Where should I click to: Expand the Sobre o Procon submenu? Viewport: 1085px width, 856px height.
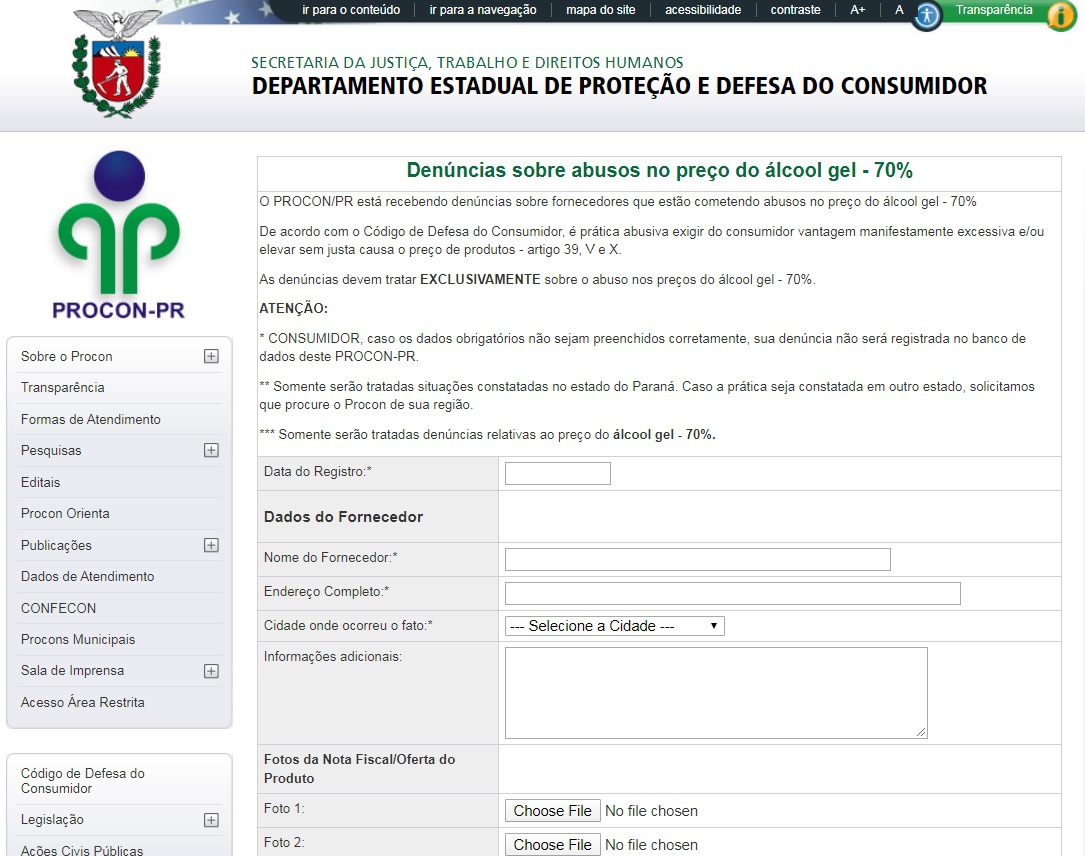(x=211, y=356)
